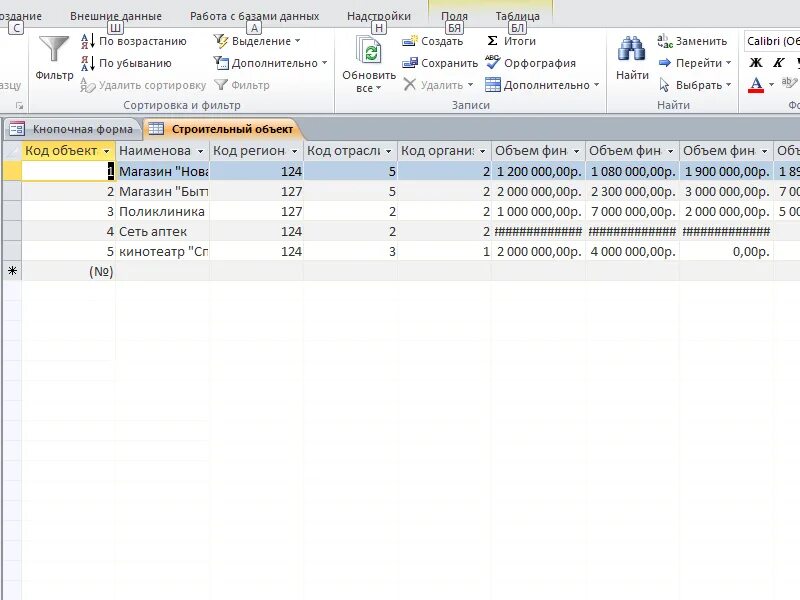This screenshot has width=800, height=600.
Task: Open the Код объект column filter arrow
Action: 106,151
